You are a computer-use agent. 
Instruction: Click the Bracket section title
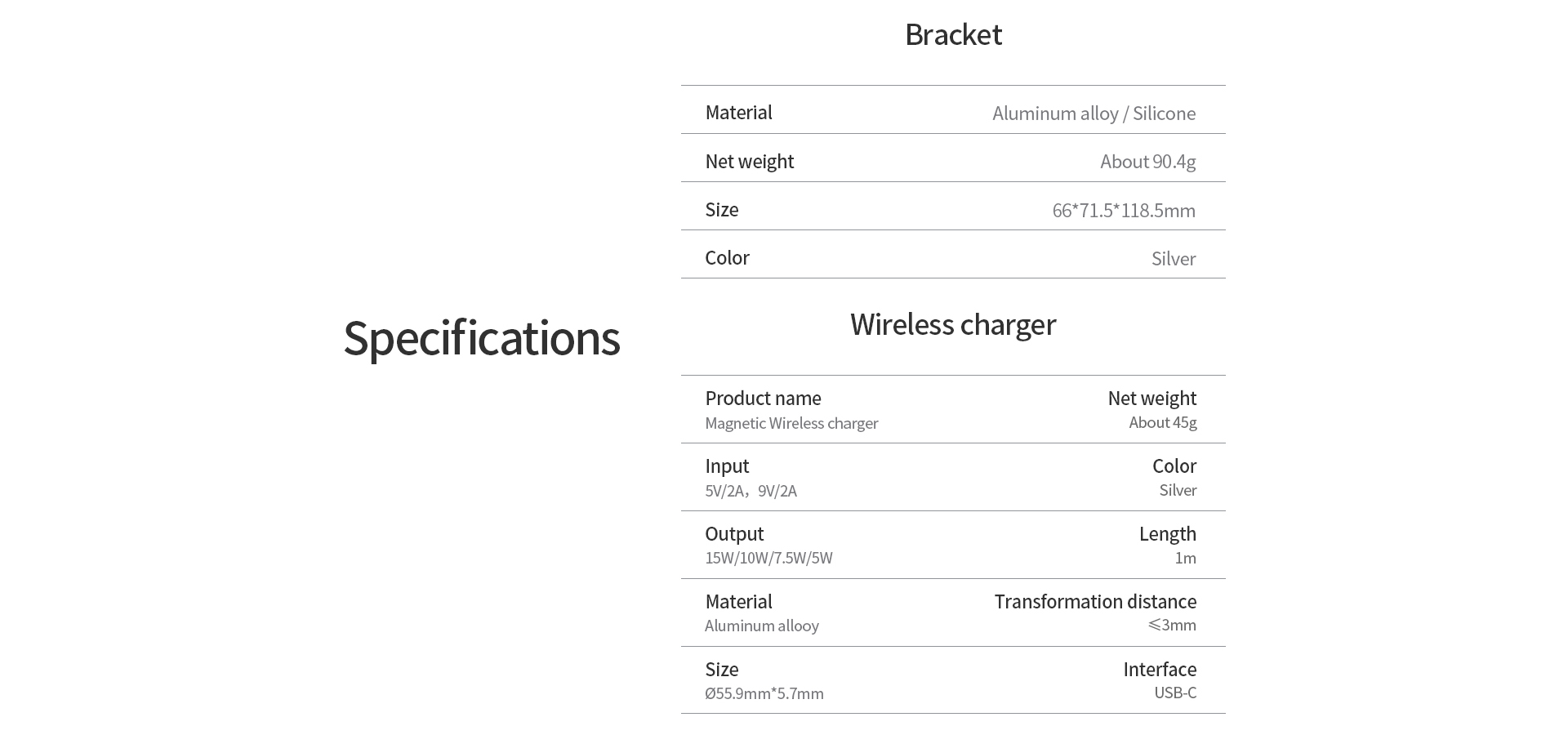point(953,34)
